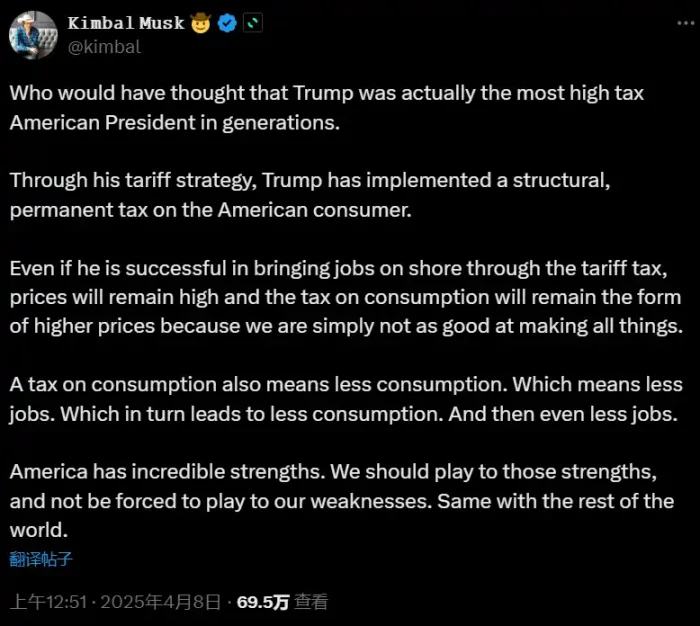This screenshot has height=626, width=700.
Task: Click the 查看 views label
Action: tap(311, 602)
